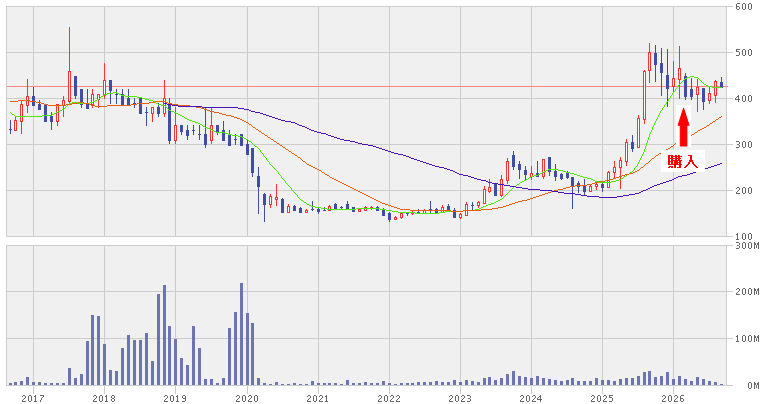Select the 2022 year label on axis
Image resolution: width=762 pixels, height=404 pixels.
click(389, 399)
